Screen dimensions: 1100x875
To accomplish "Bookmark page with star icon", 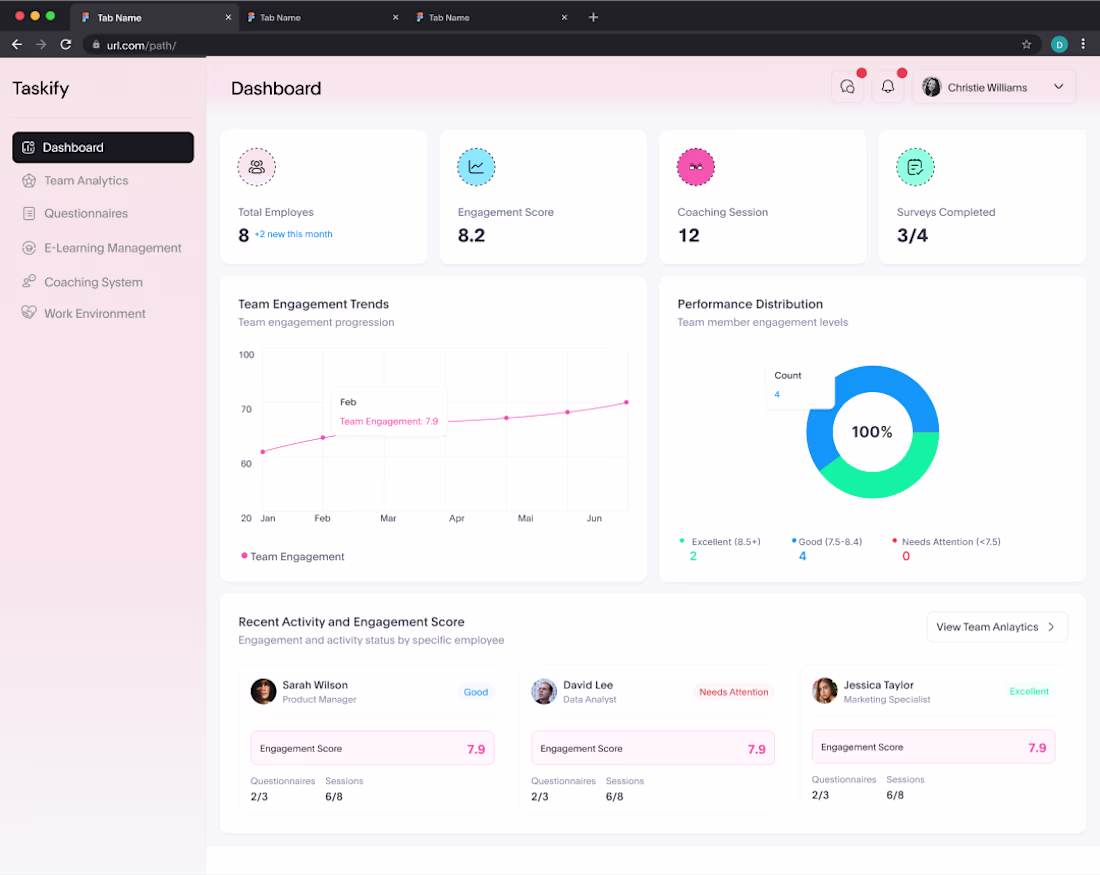I will [1026, 45].
